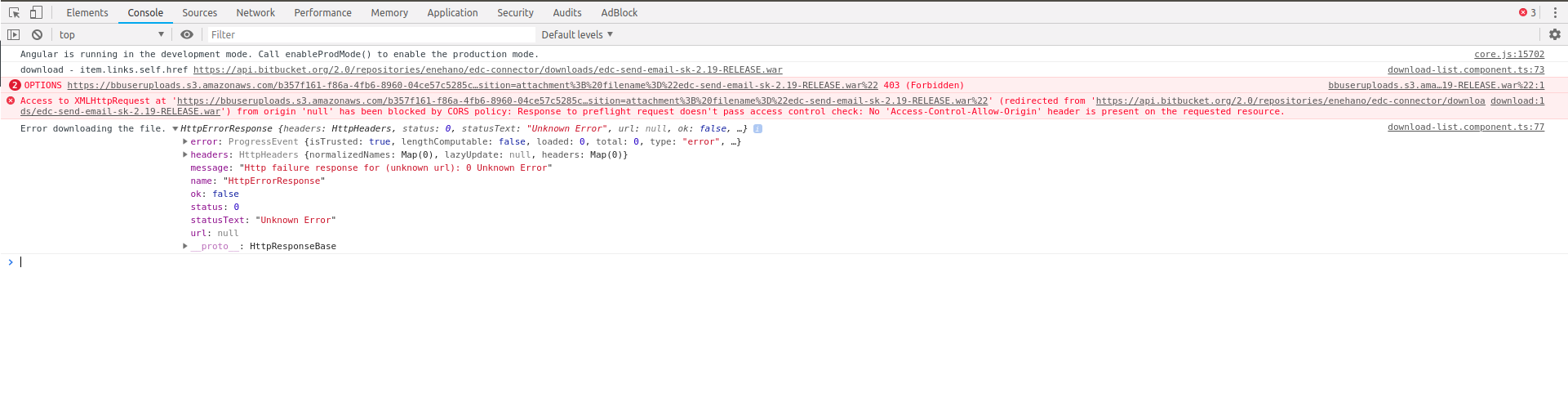
Task: Click the red error count badge
Action: [x=1527, y=12]
